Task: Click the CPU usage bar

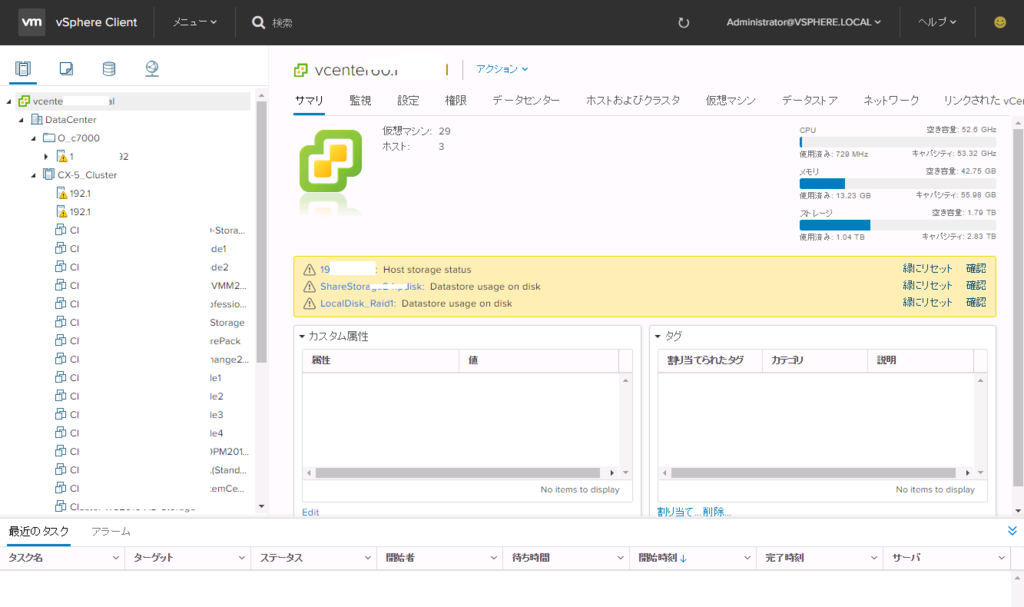Action: pyautogui.click(x=897, y=142)
